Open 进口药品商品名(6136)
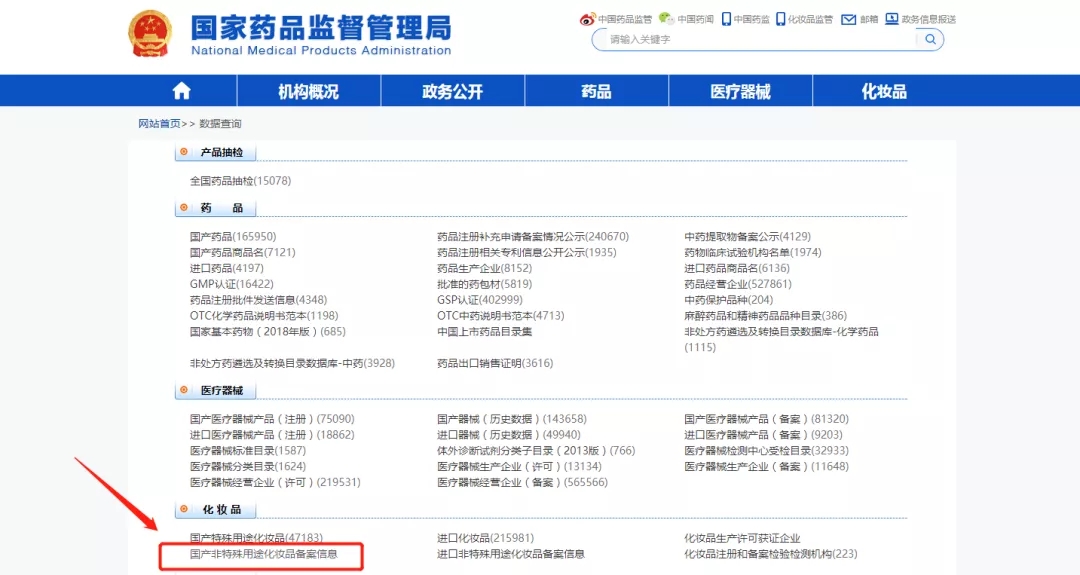 tap(736, 268)
